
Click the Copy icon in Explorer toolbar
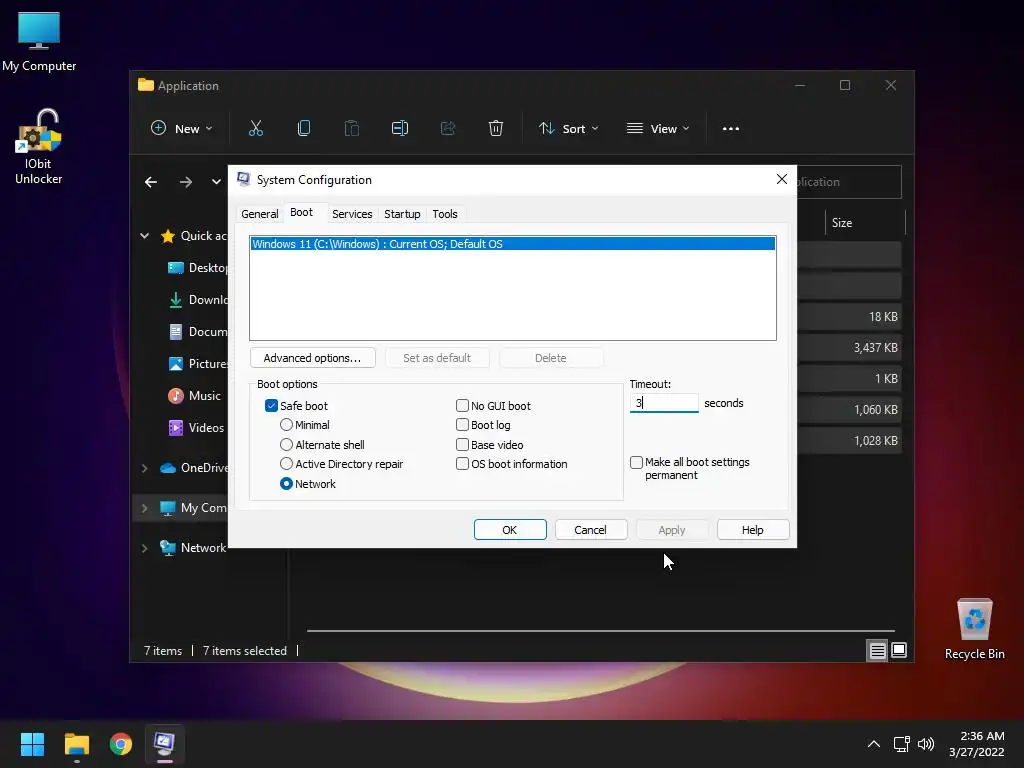pyautogui.click(x=304, y=129)
